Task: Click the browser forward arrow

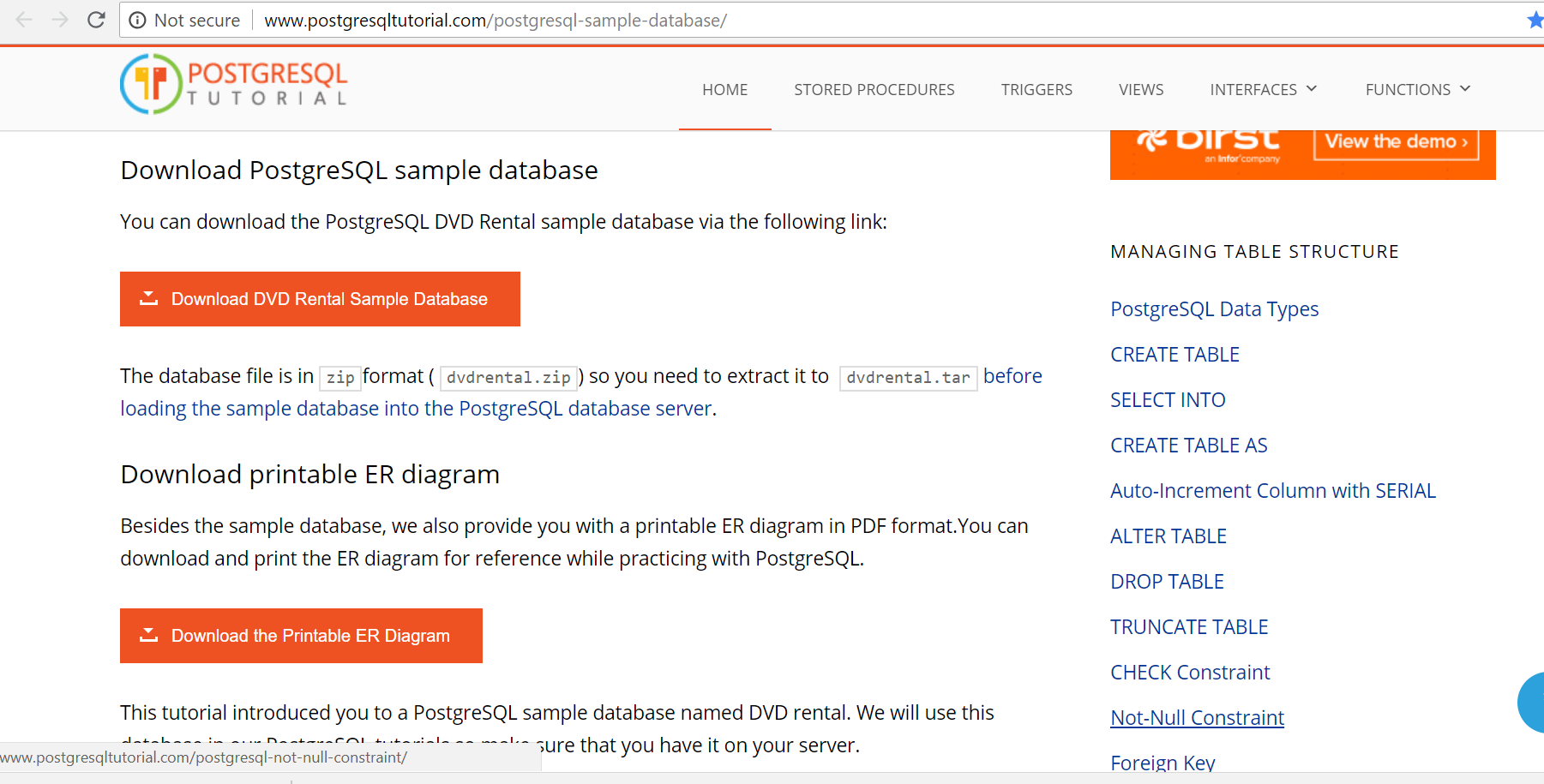Action: [58, 20]
